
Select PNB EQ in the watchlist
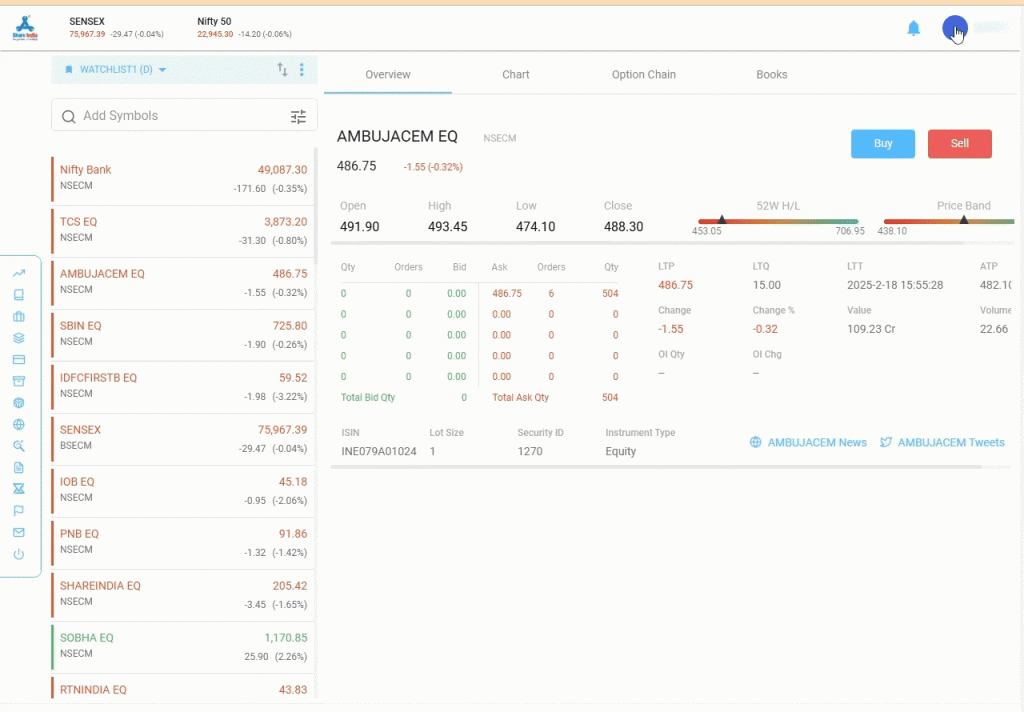pyautogui.click(x=183, y=542)
